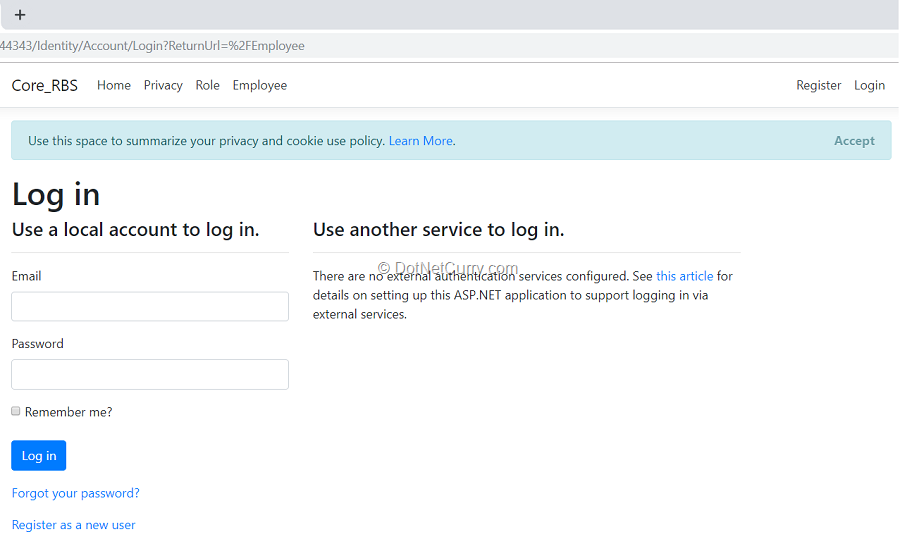
Task: Focus the Email input field
Action: click(150, 307)
